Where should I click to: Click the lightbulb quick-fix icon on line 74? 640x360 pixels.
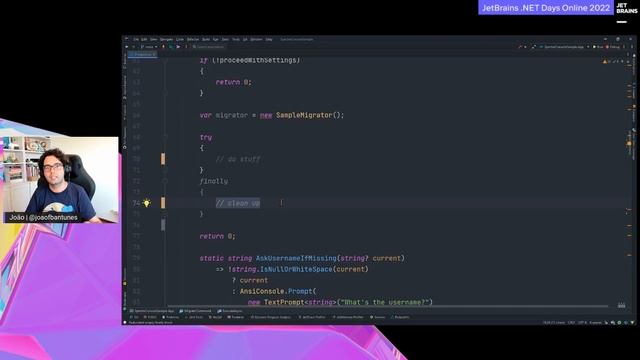coord(147,202)
